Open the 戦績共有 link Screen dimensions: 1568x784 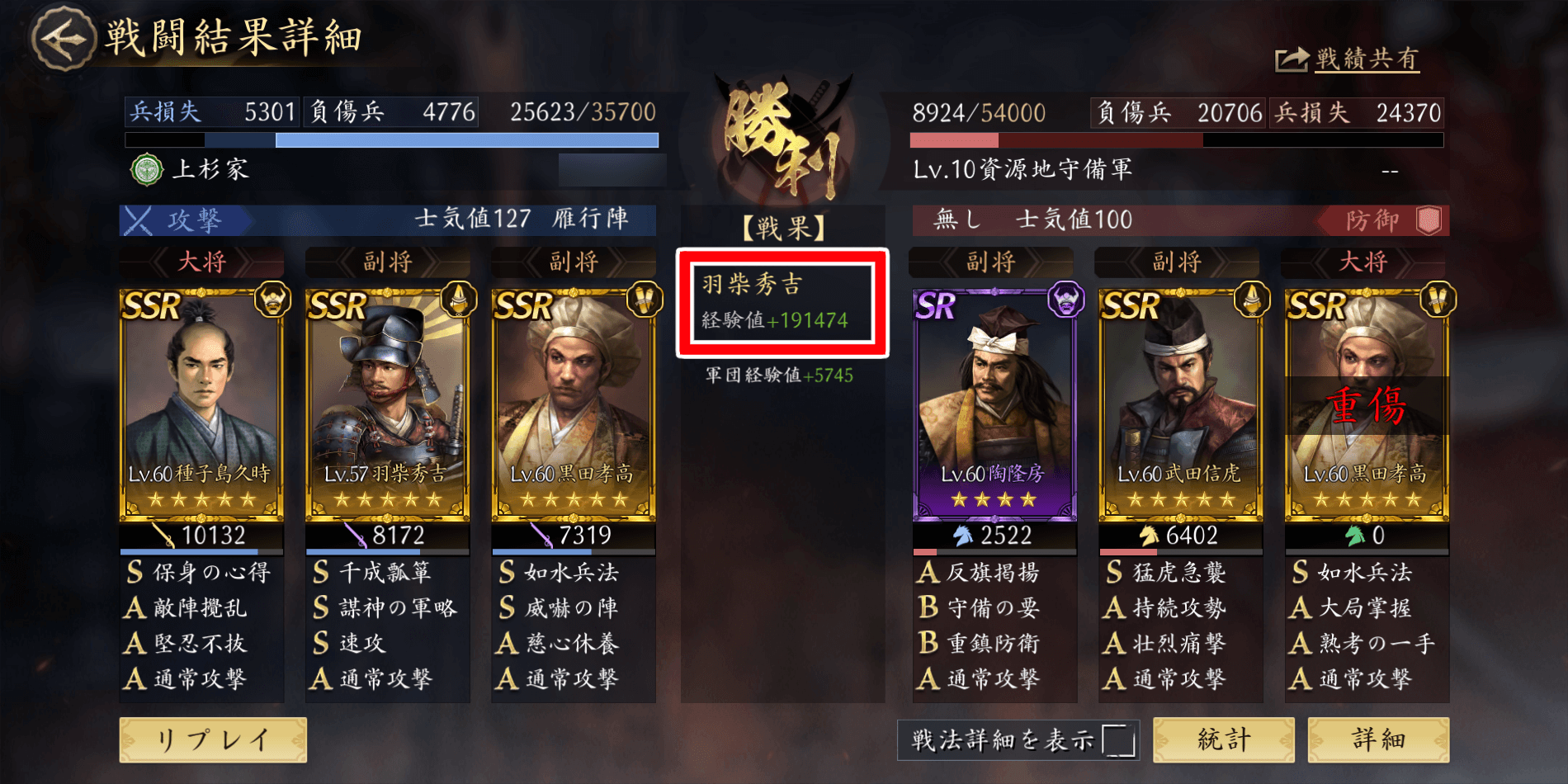pos(1367,59)
